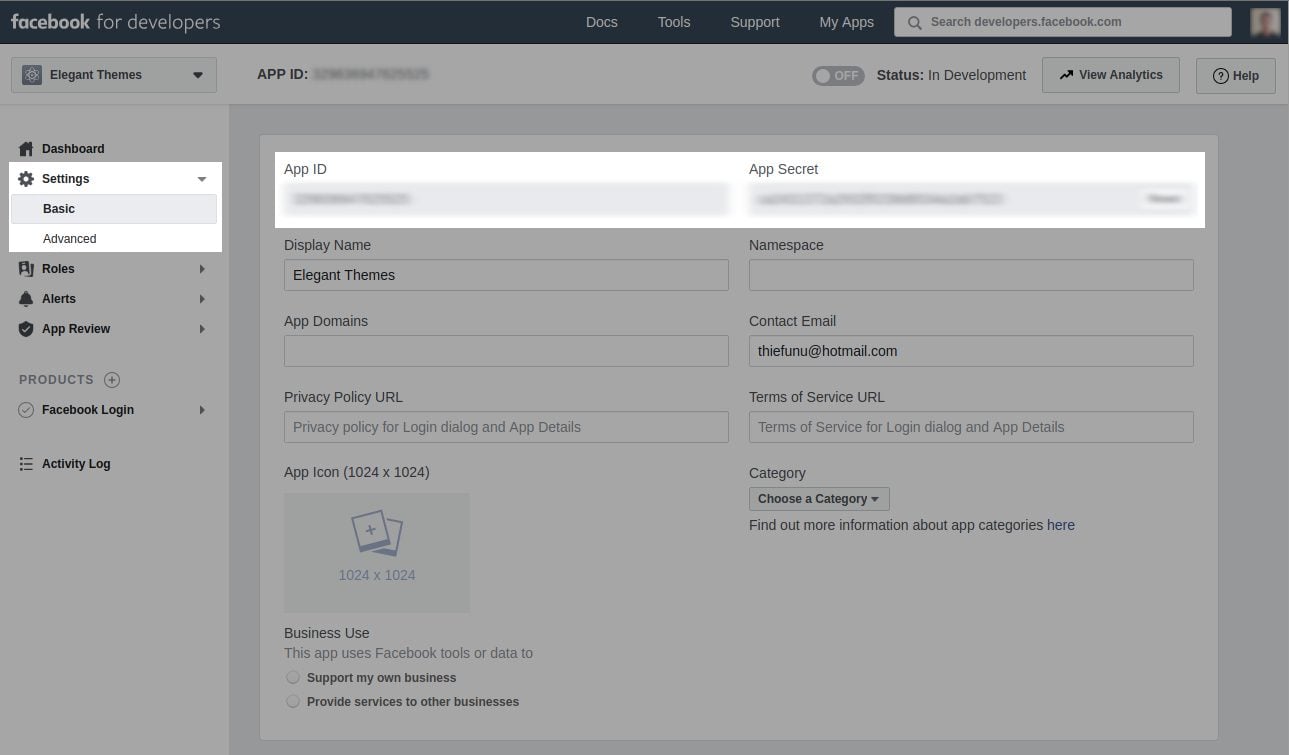Screen dimensions: 1289x755
Task: Follow the app categories here link
Action: pos(1060,524)
